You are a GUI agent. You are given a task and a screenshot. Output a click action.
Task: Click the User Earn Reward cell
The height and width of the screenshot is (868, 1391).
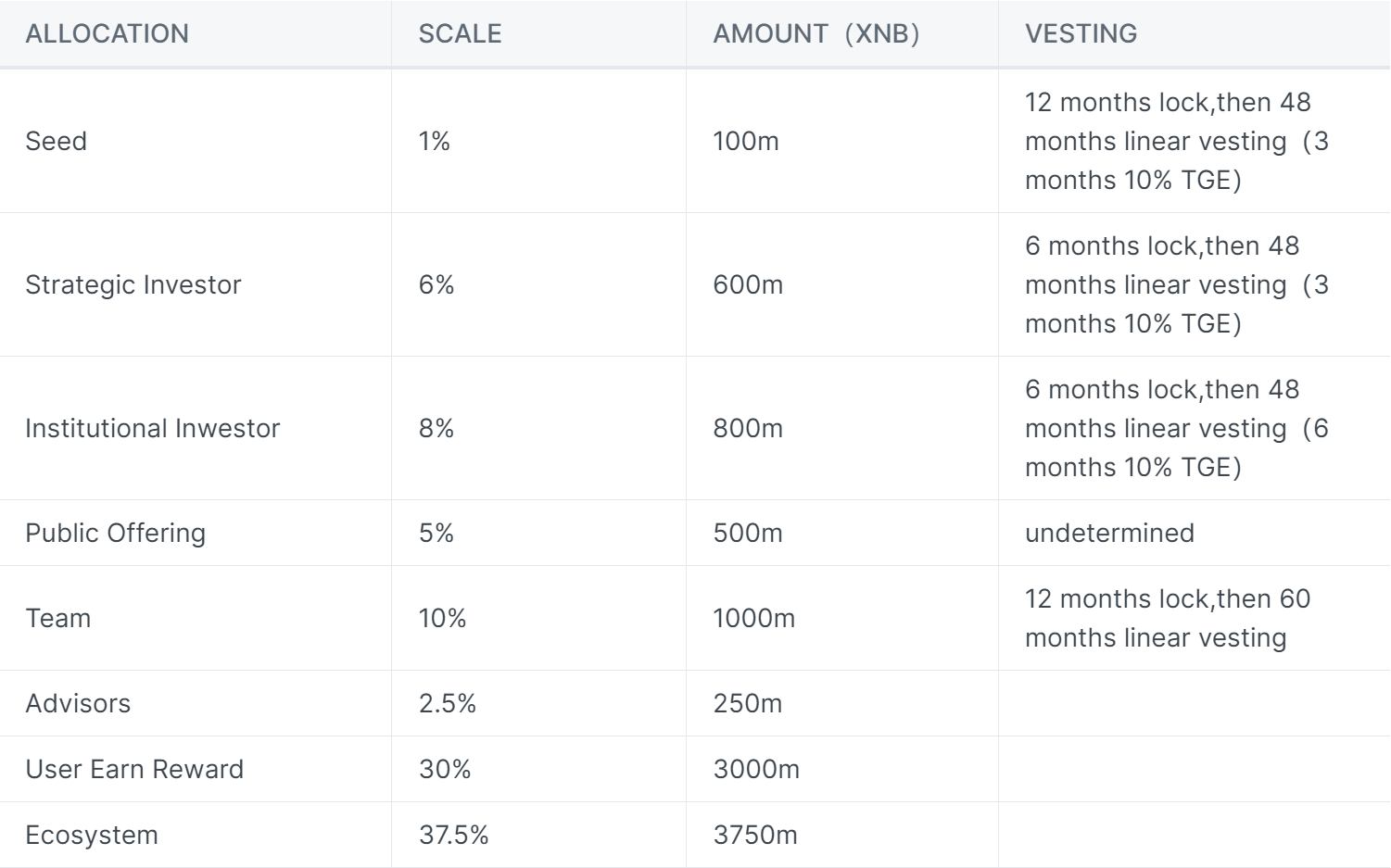point(135,770)
